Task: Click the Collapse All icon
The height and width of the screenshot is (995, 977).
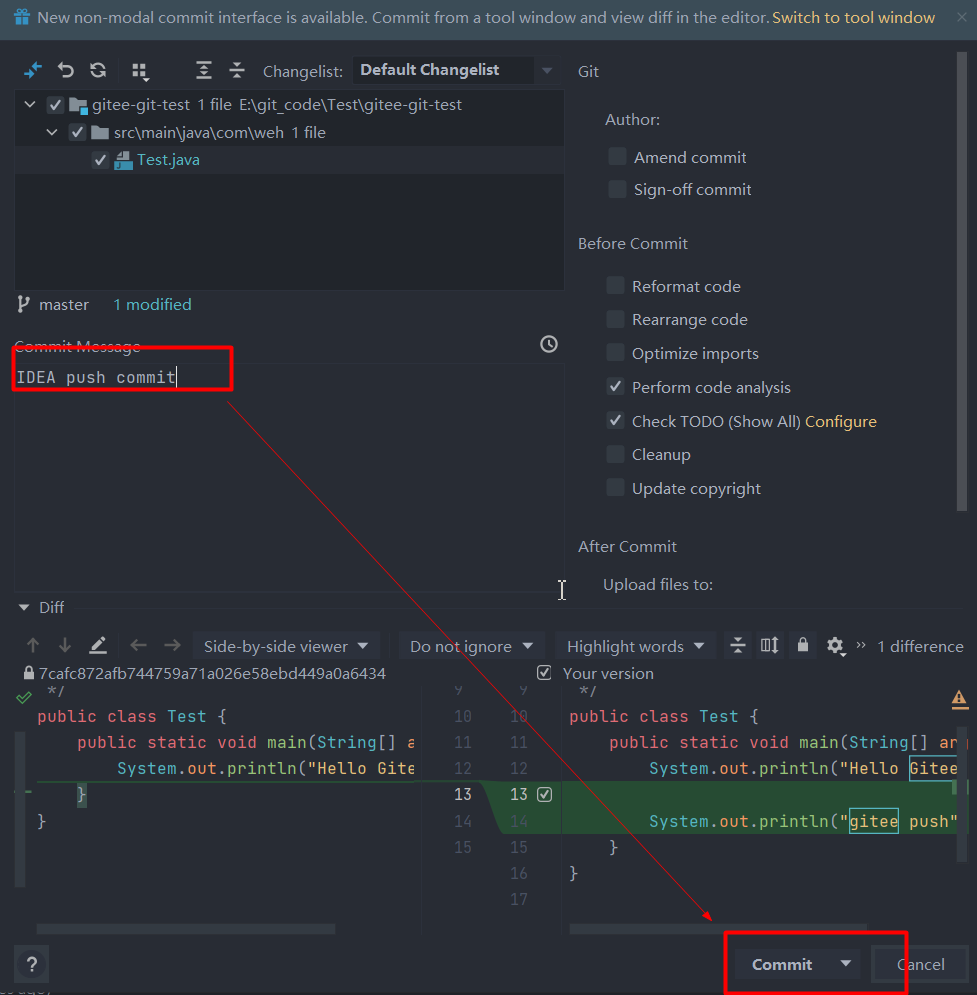Action: [x=237, y=70]
